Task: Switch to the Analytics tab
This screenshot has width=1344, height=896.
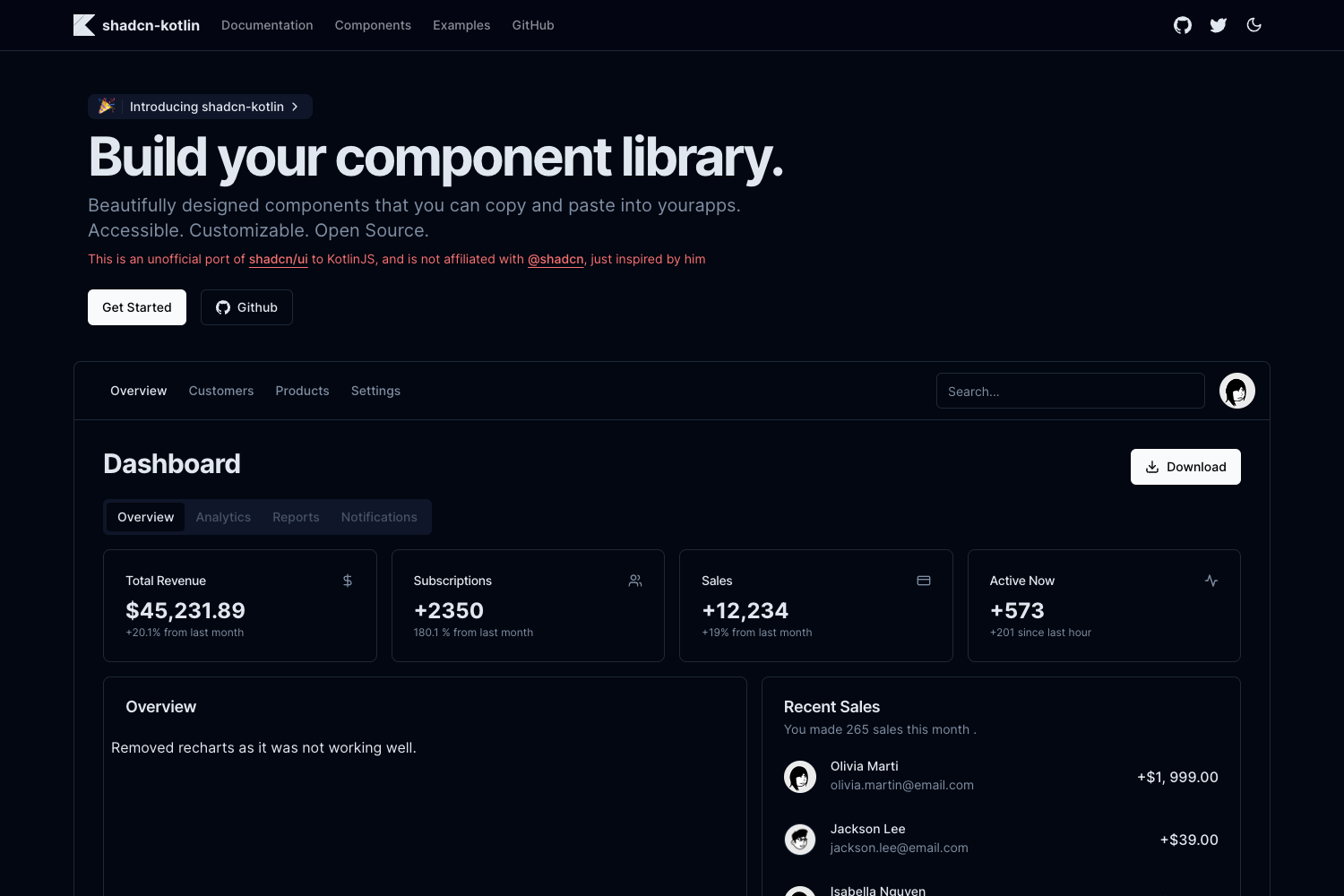Action: [x=223, y=517]
